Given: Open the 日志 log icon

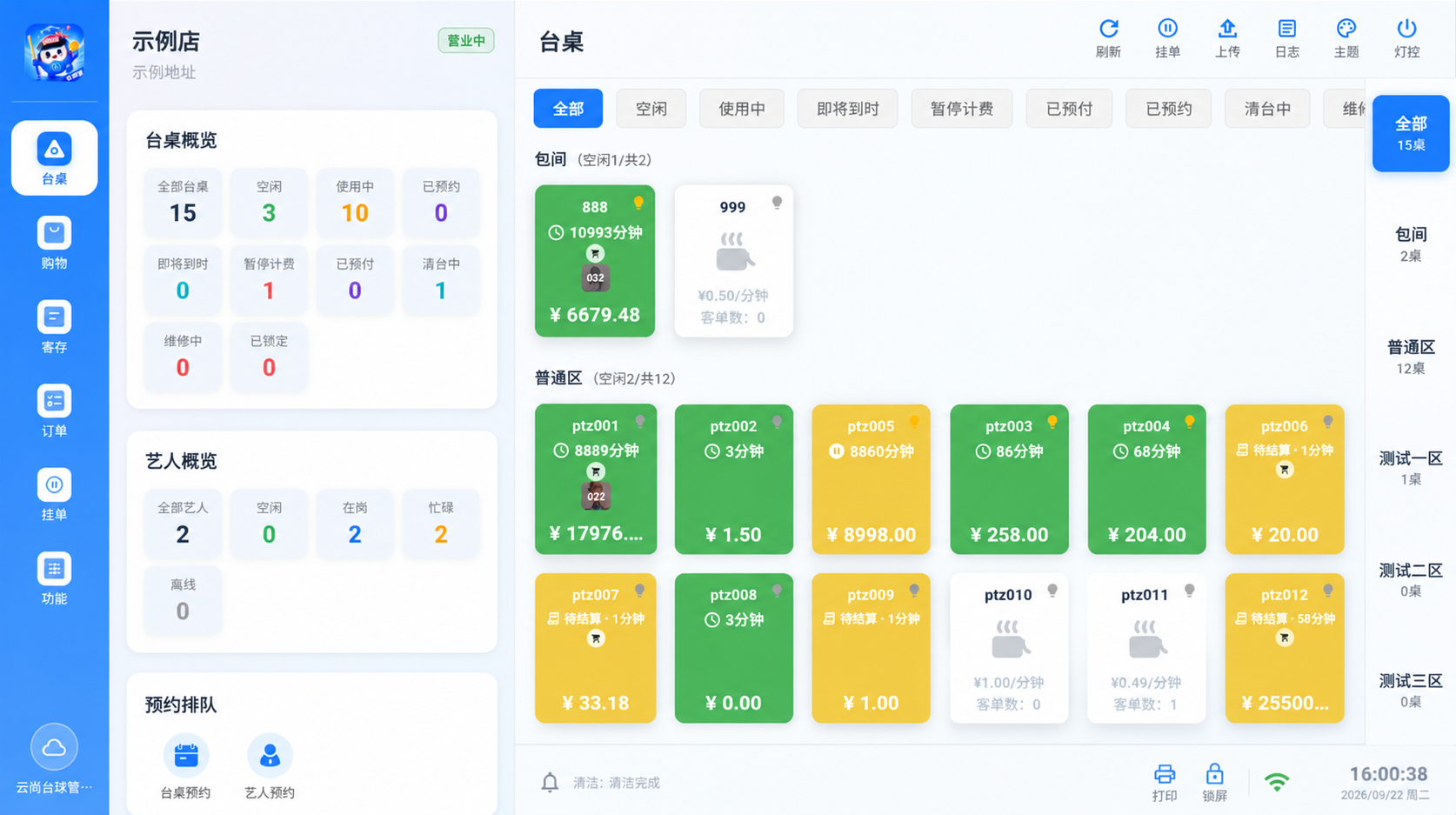Looking at the screenshot, I should click(1287, 29).
